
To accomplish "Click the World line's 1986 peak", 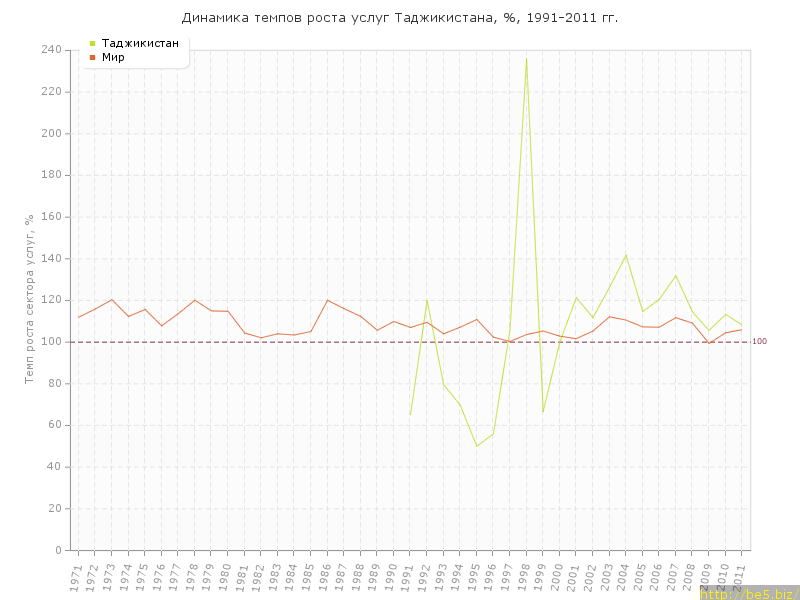I will click(327, 300).
